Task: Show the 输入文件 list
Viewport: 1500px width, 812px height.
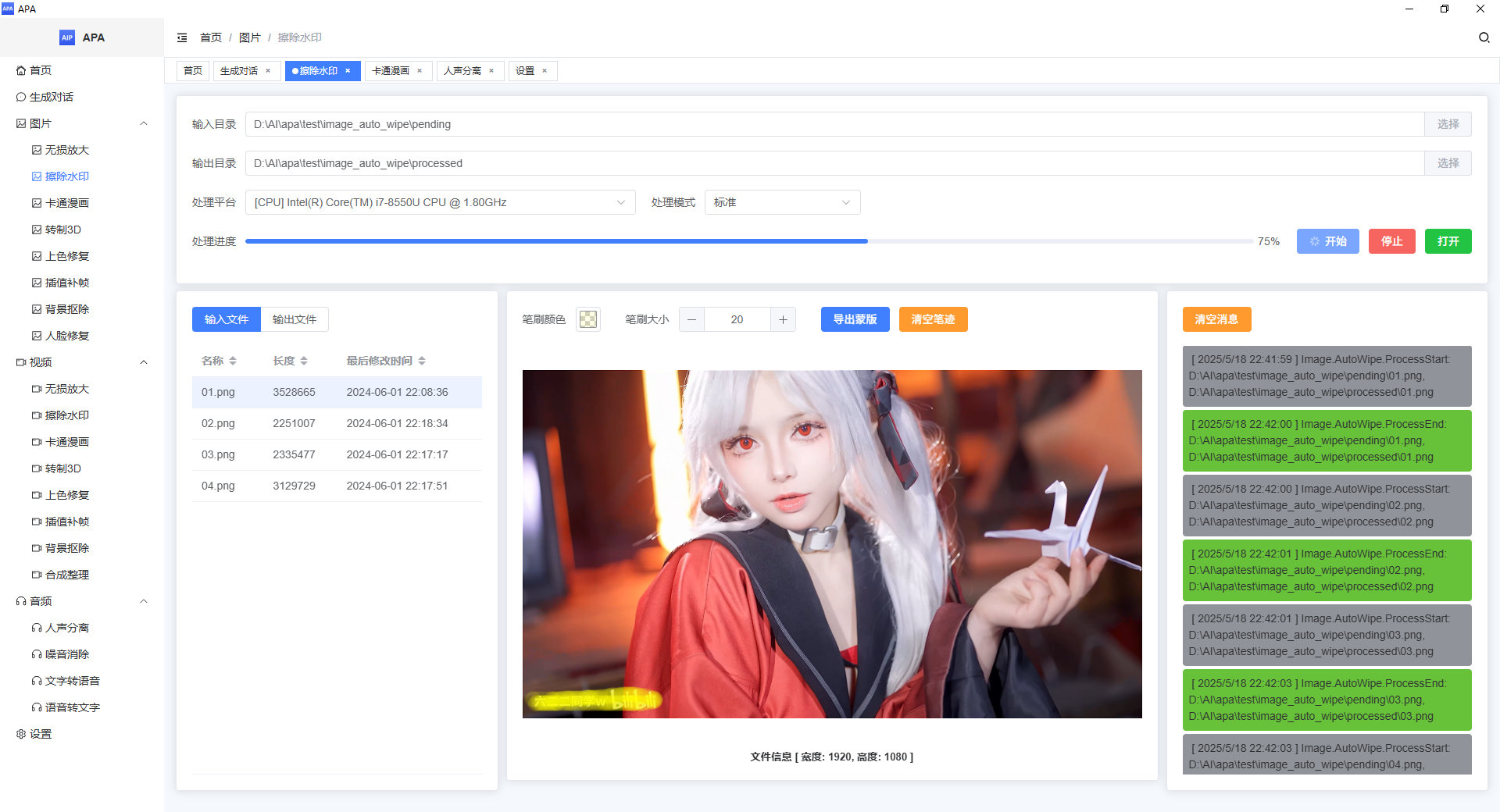Action: coord(227,319)
